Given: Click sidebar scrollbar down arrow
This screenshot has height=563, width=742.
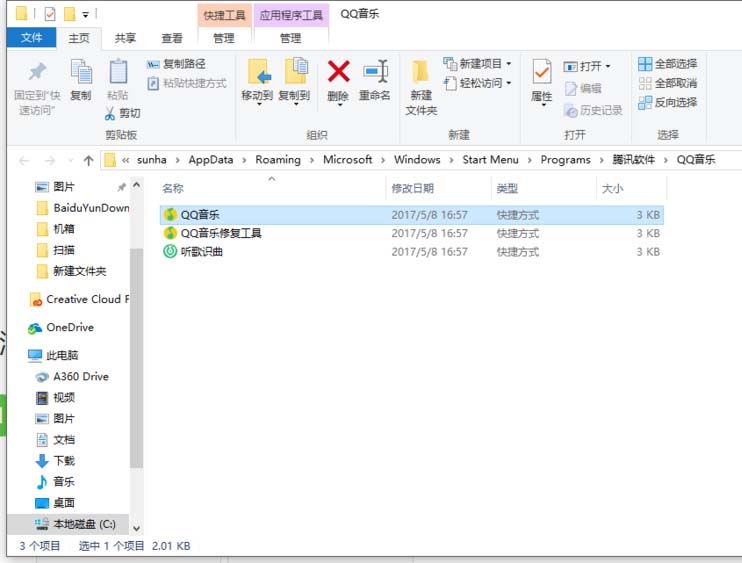Looking at the screenshot, I should 137,528.
